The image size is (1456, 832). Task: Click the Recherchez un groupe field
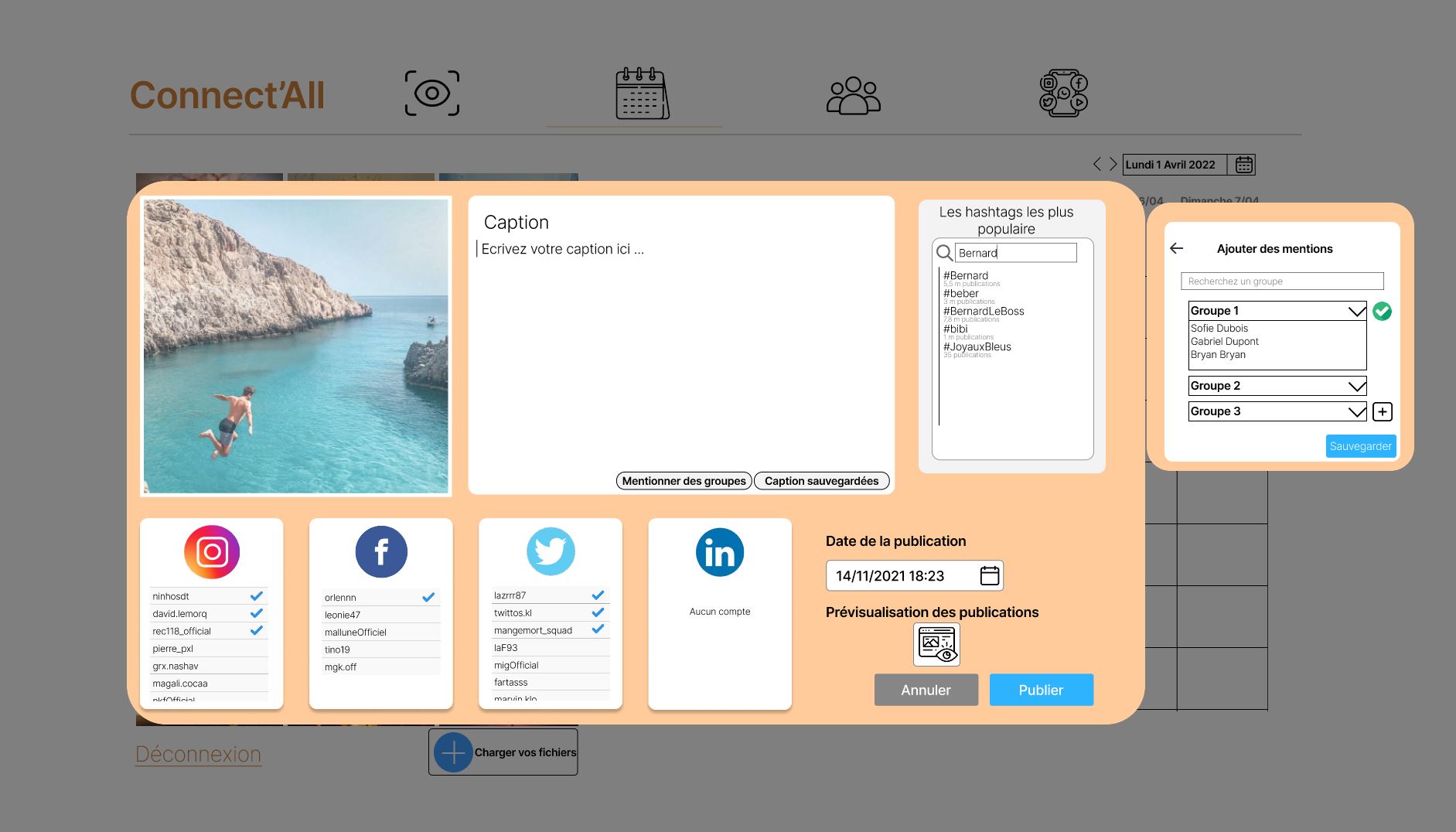pos(1282,281)
